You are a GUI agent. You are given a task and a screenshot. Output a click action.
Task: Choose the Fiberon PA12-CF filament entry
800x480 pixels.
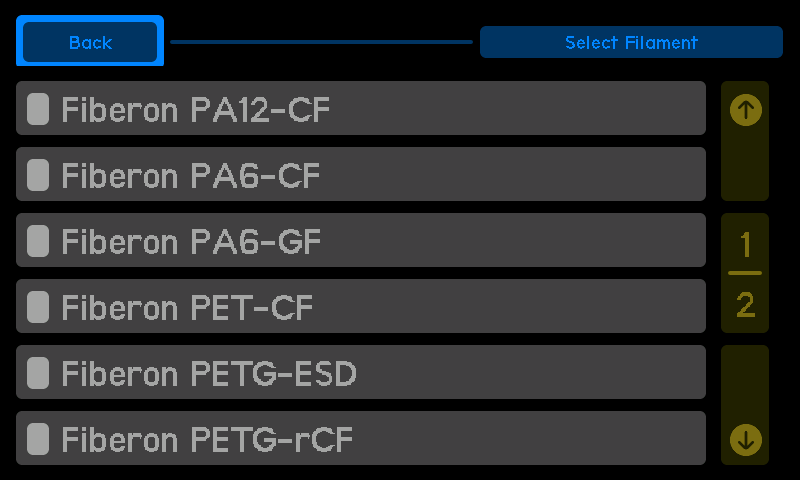pos(361,108)
